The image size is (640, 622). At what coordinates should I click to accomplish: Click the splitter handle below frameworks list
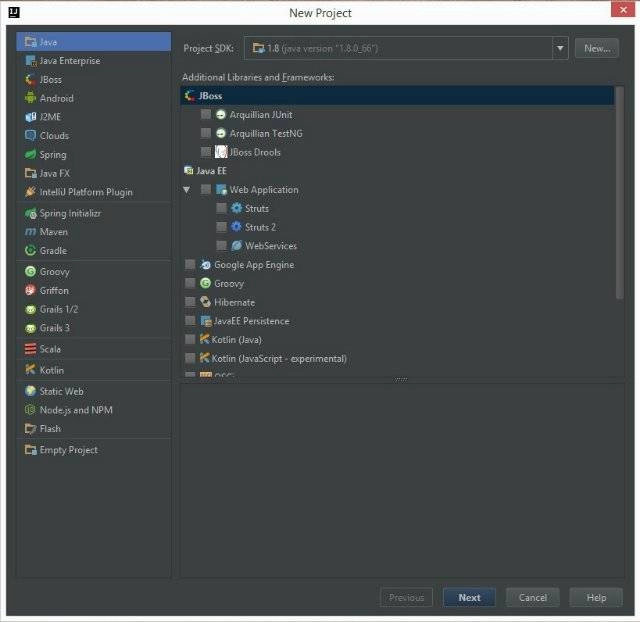click(401, 380)
